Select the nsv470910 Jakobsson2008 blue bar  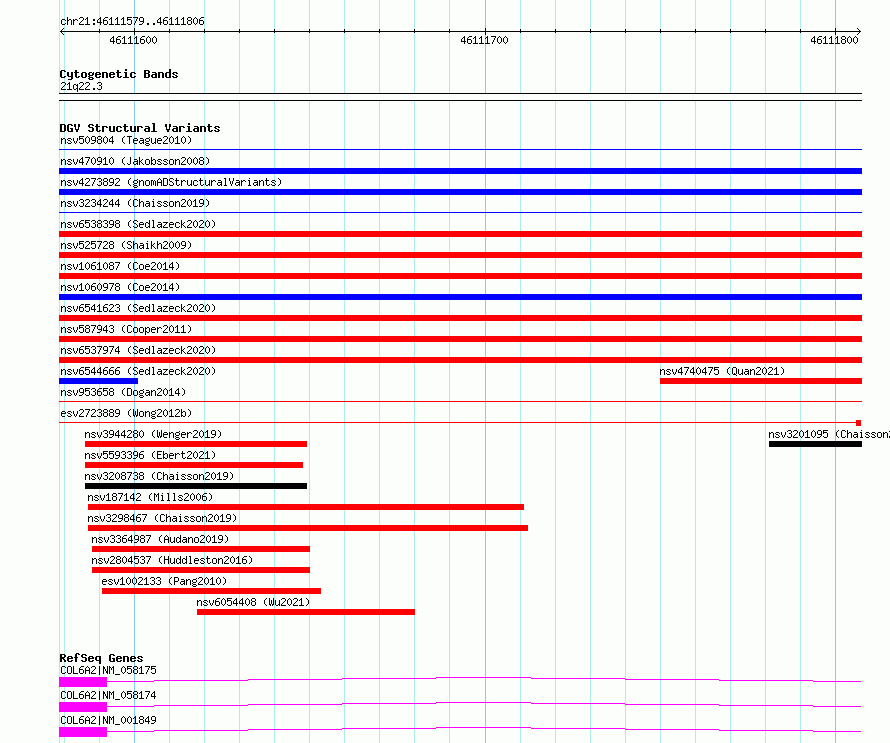click(x=460, y=171)
